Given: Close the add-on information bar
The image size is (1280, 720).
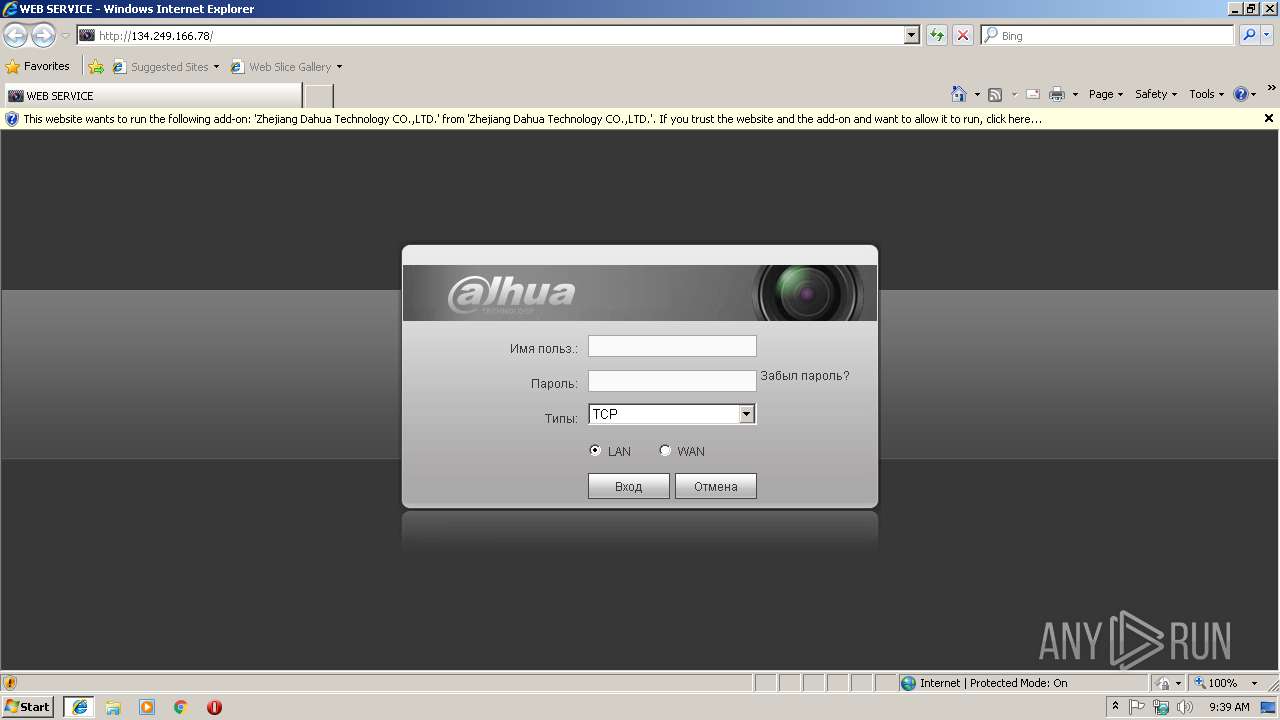Looking at the screenshot, I should (x=1269, y=118).
